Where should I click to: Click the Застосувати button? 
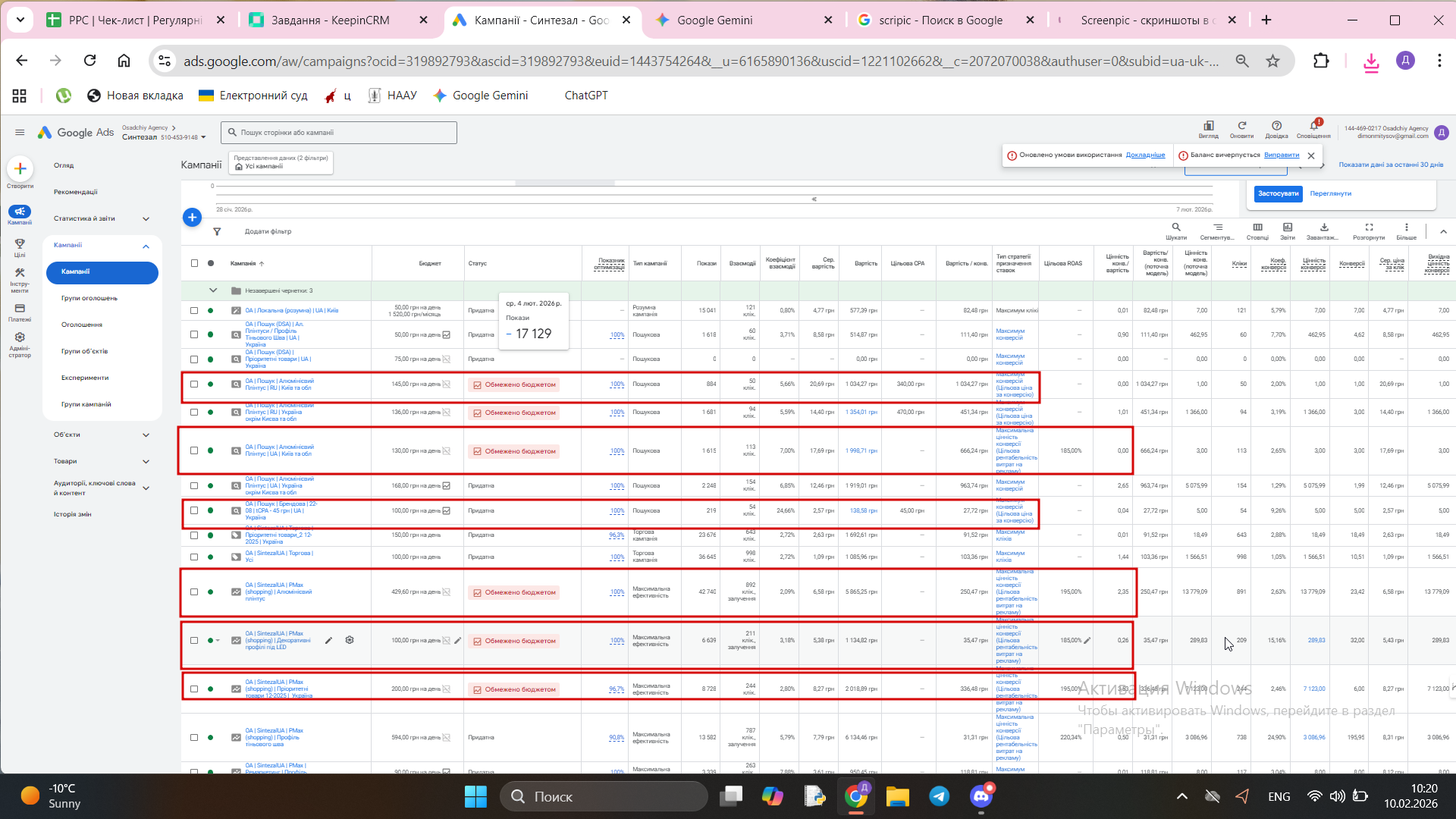[1278, 193]
